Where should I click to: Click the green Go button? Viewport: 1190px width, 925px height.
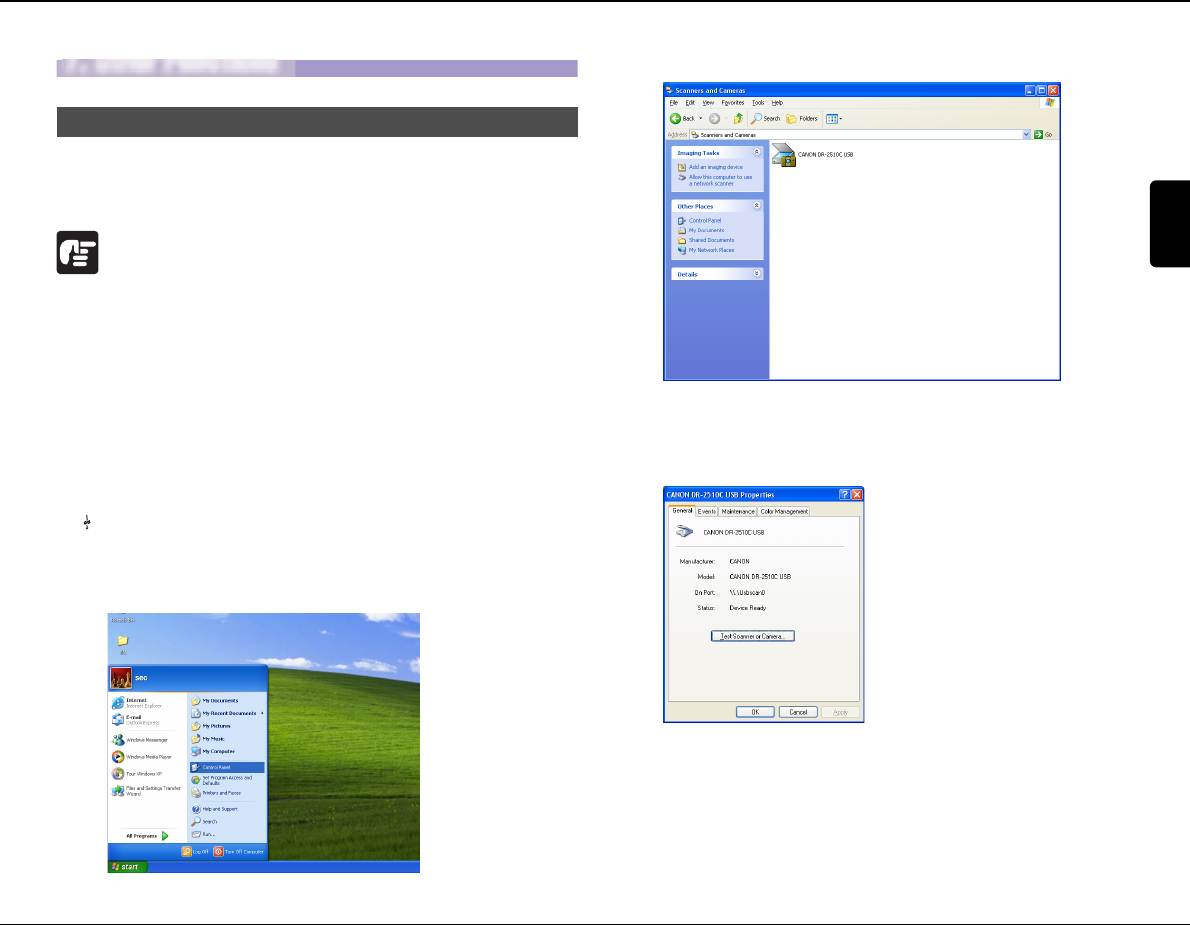point(1044,134)
